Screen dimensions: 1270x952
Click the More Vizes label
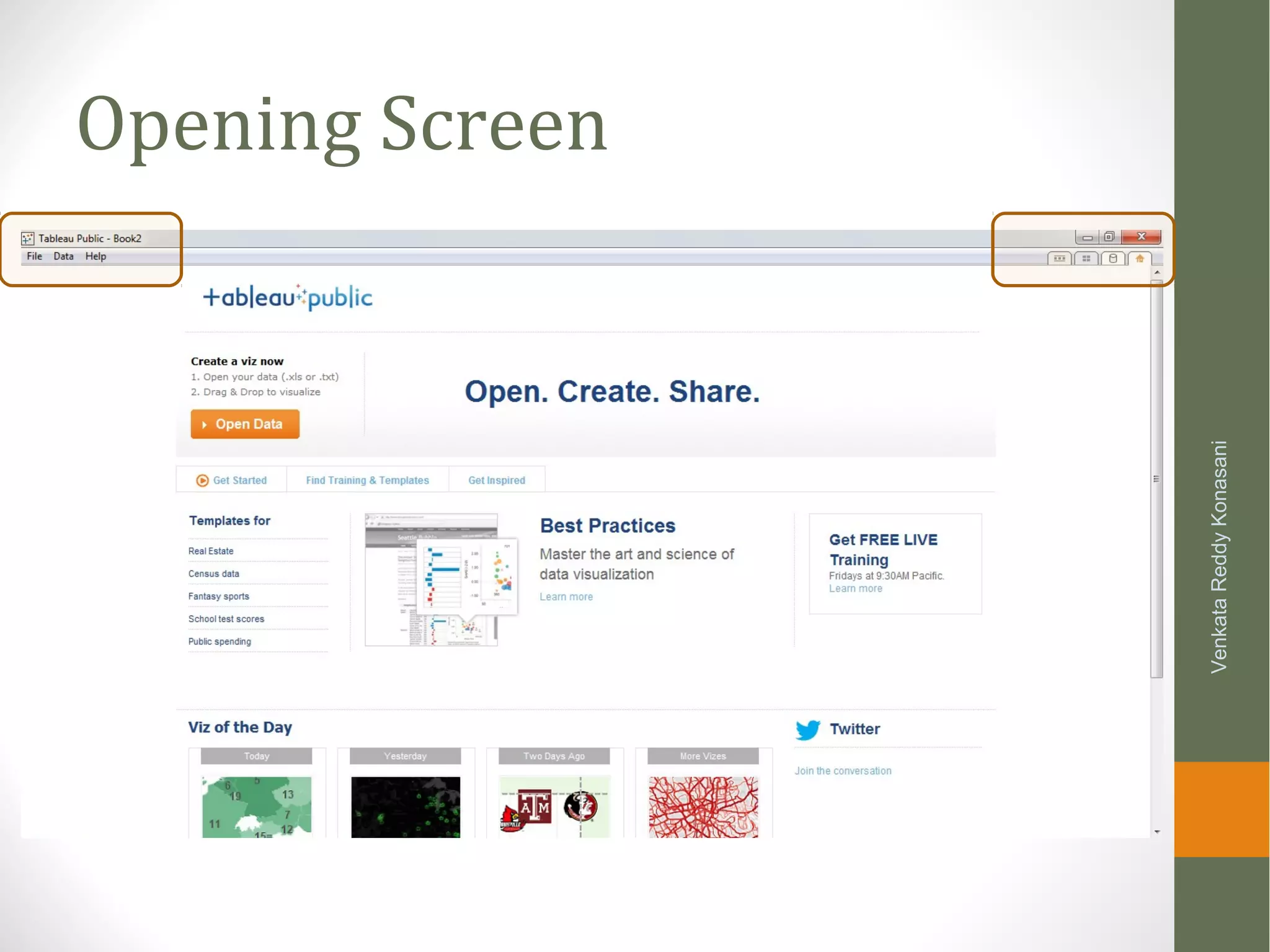pyautogui.click(x=703, y=756)
